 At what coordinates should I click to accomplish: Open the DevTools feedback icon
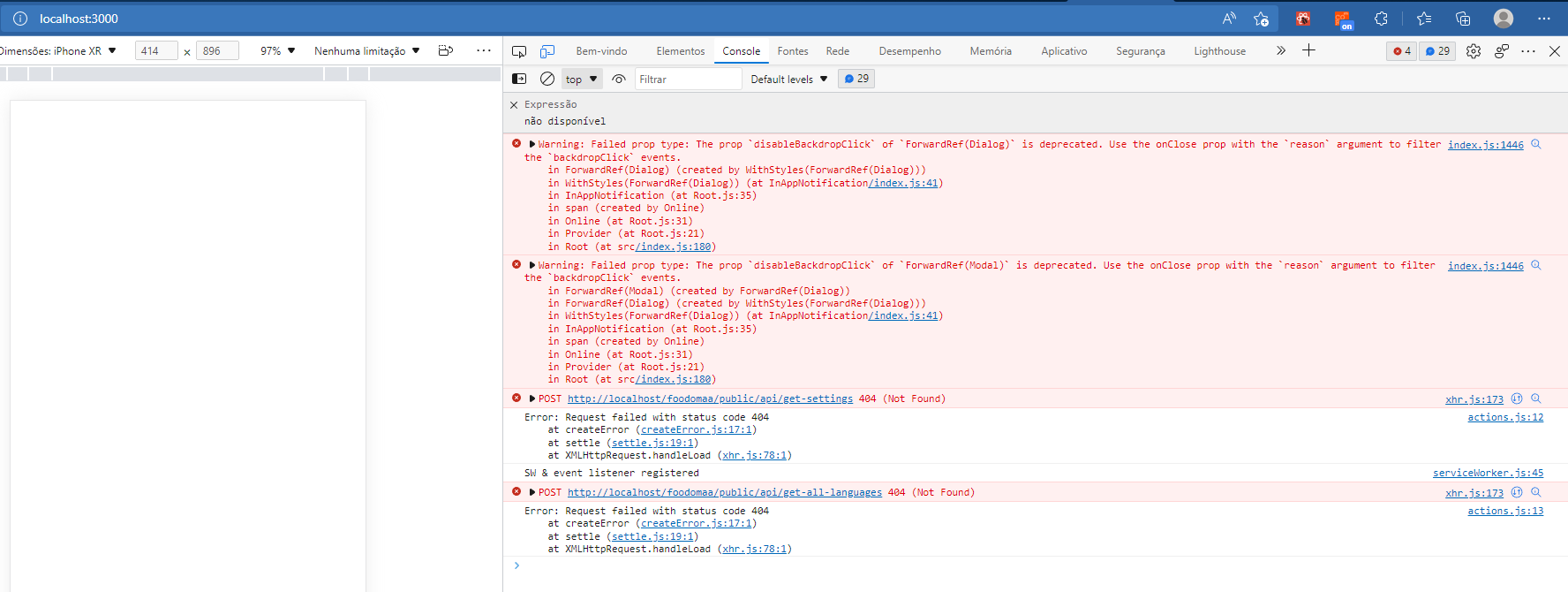tap(1502, 51)
